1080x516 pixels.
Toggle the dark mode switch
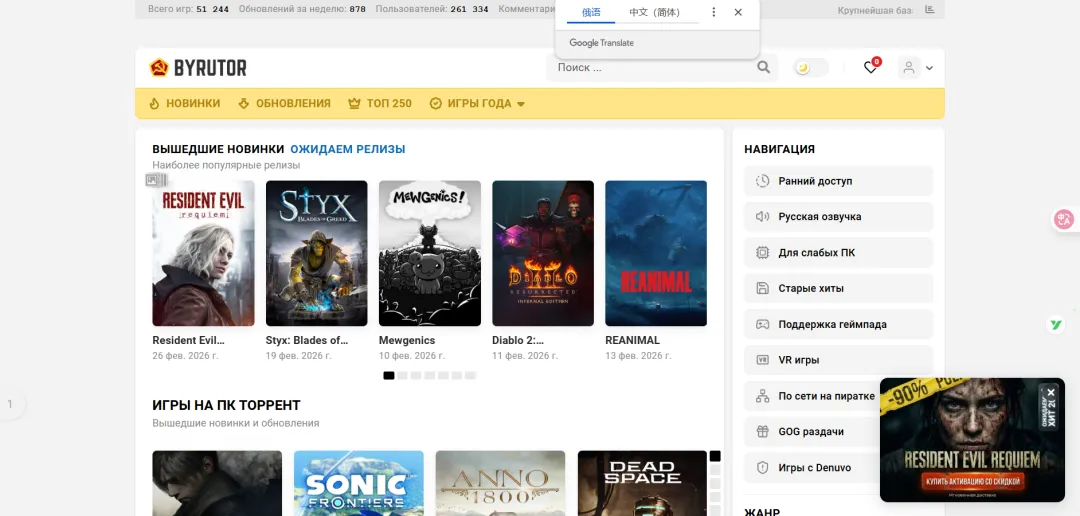pyautogui.click(x=811, y=68)
